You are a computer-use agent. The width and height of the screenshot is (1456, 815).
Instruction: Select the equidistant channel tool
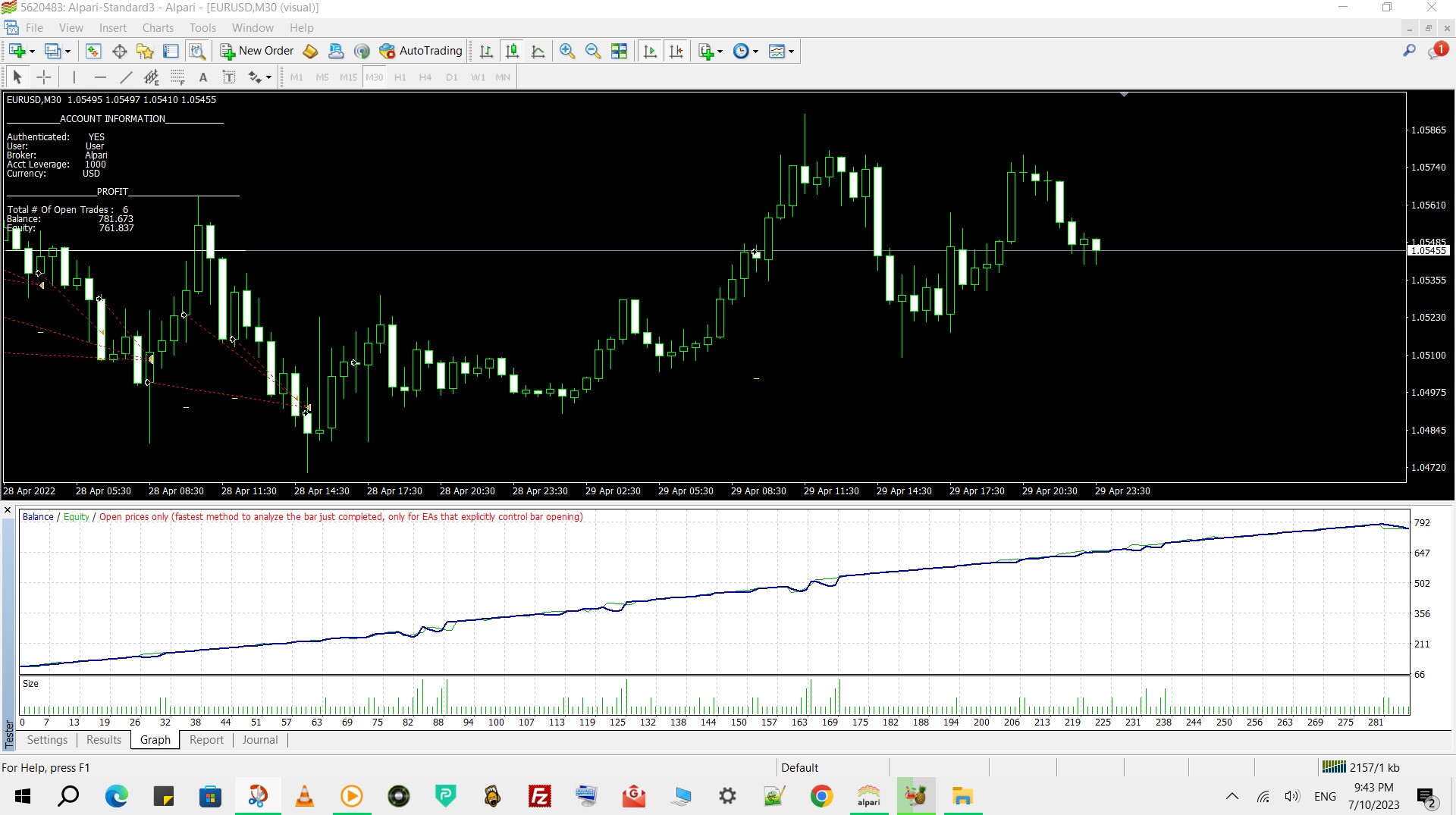[x=151, y=77]
